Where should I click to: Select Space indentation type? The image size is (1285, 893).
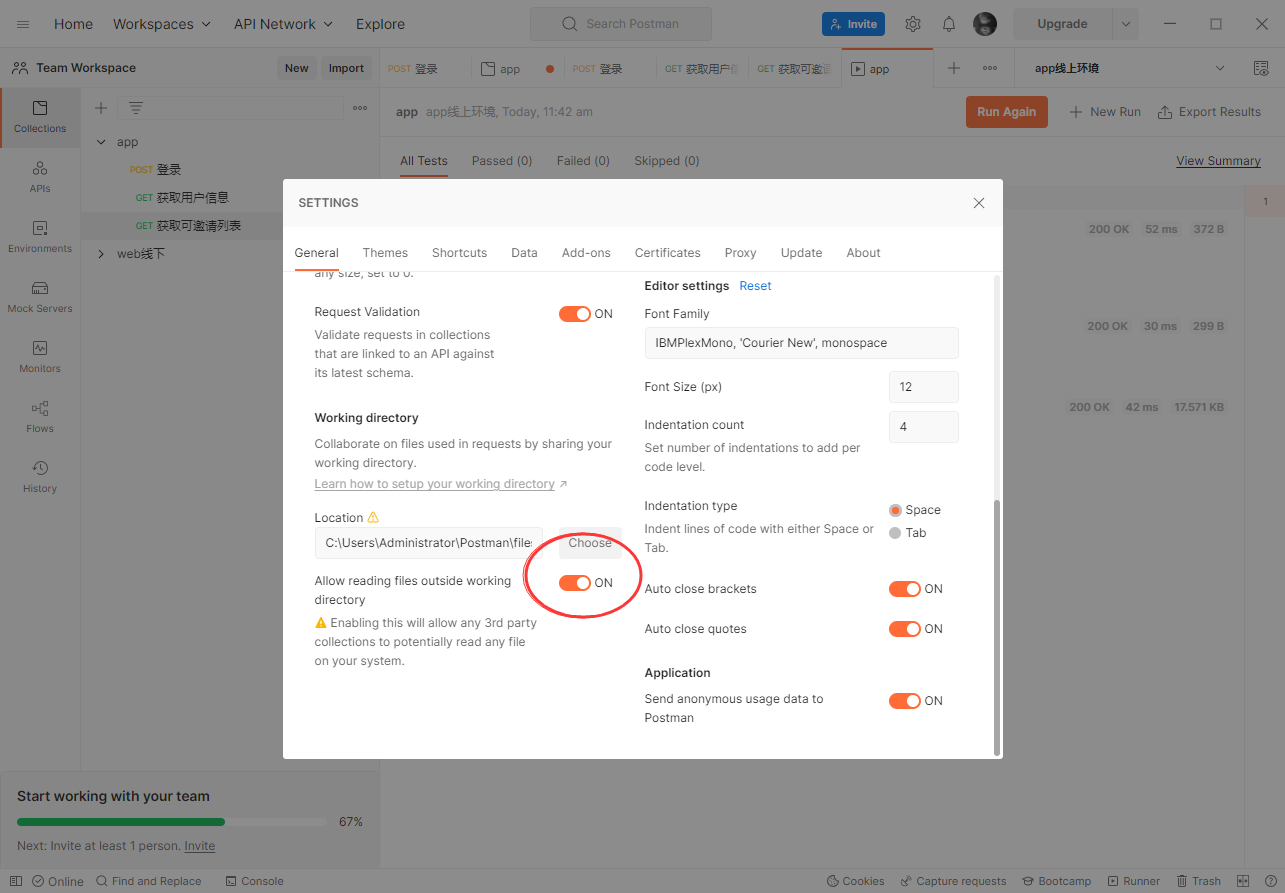[895, 510]
